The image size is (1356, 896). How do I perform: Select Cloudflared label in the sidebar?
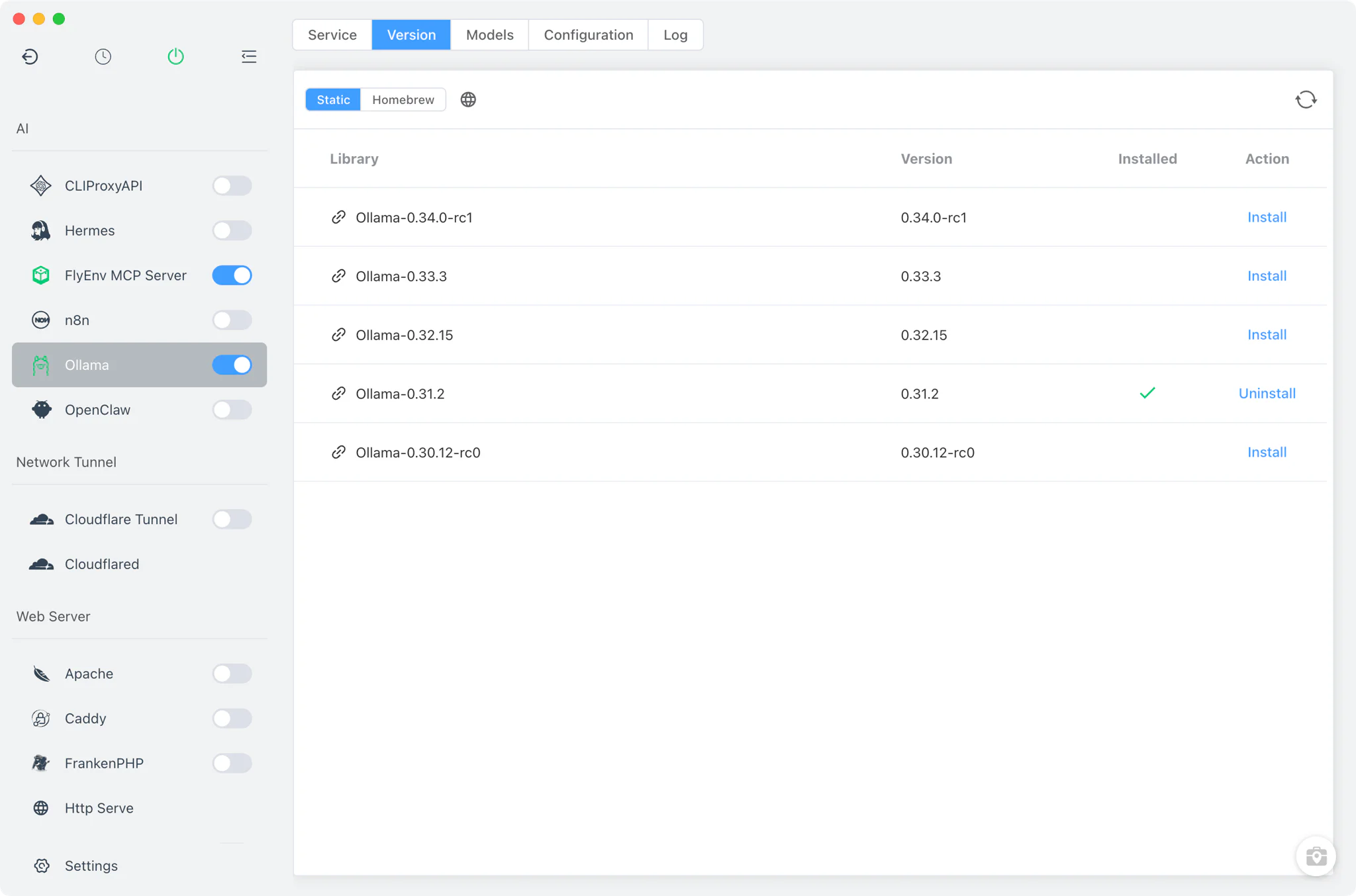click(x=102, y=564)
